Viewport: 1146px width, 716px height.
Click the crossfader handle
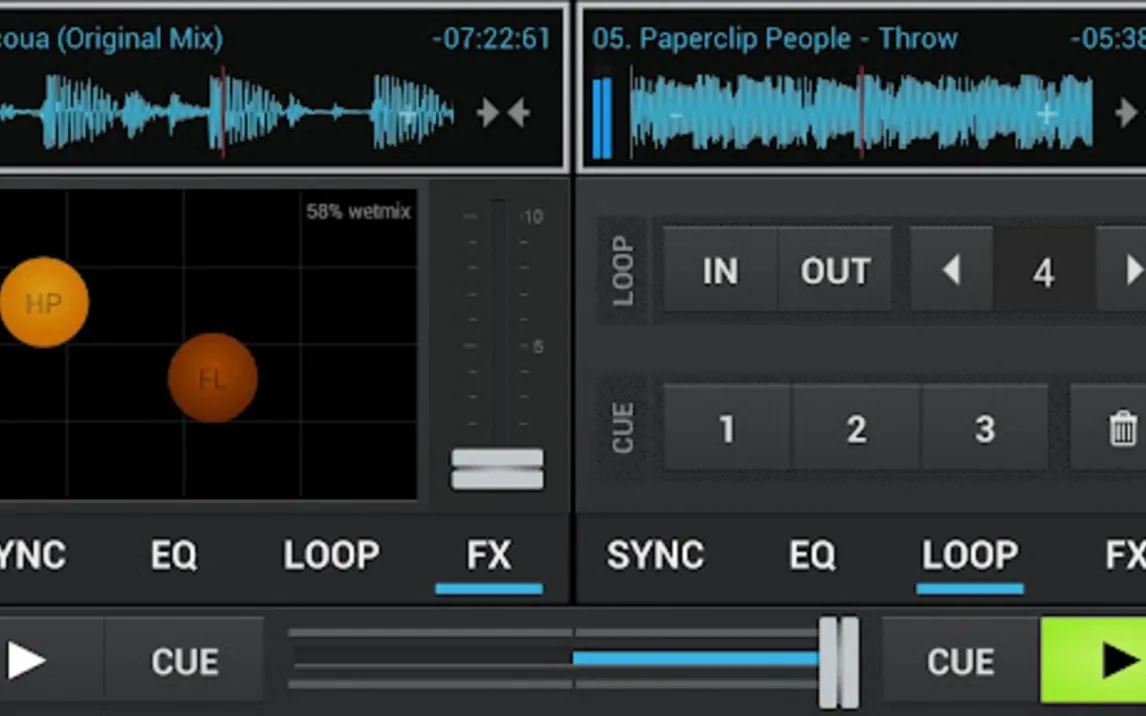coord(839,662)
